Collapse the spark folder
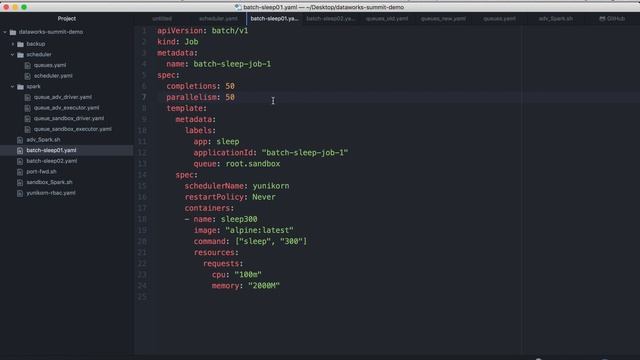640x360 pixels. (13, 87)
